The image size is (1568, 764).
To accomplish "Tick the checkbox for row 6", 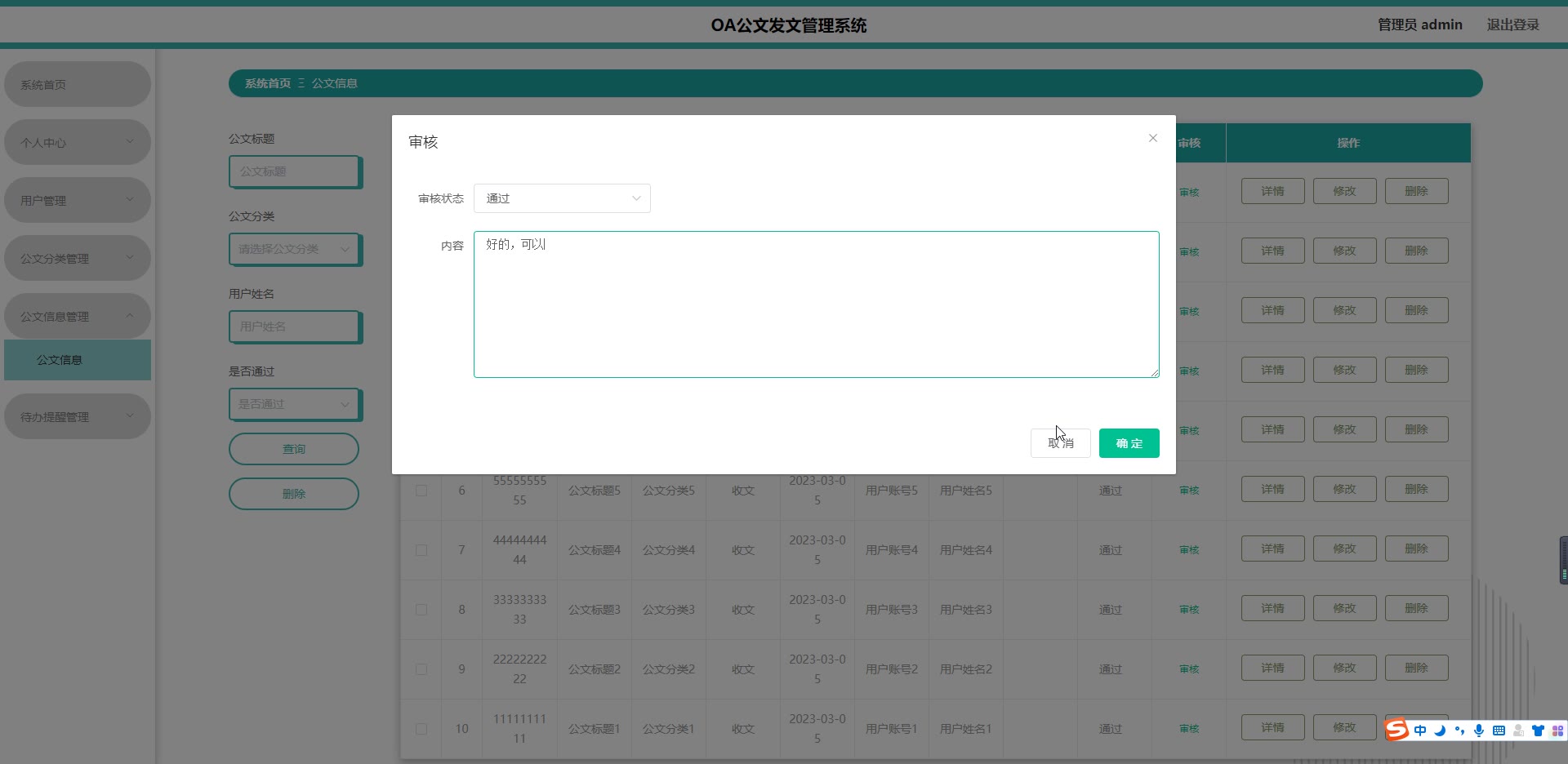I will point(421,491).
